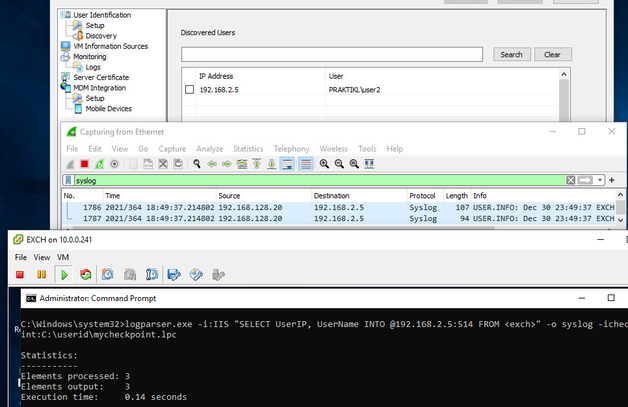Open the find packet magnifier tool
Screen dimensions: 628x407
click(198, 164)
